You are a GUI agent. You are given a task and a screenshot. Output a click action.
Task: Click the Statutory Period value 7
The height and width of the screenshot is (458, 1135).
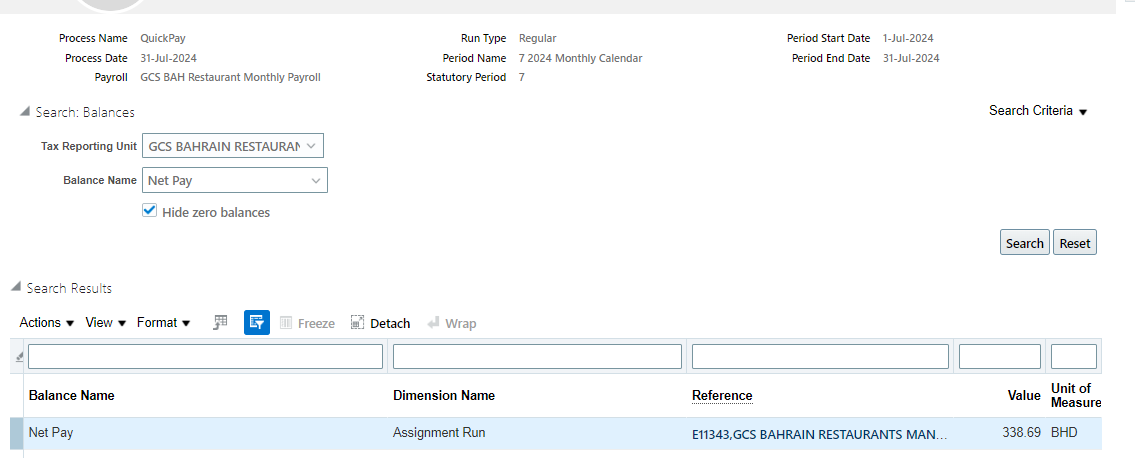521,77
